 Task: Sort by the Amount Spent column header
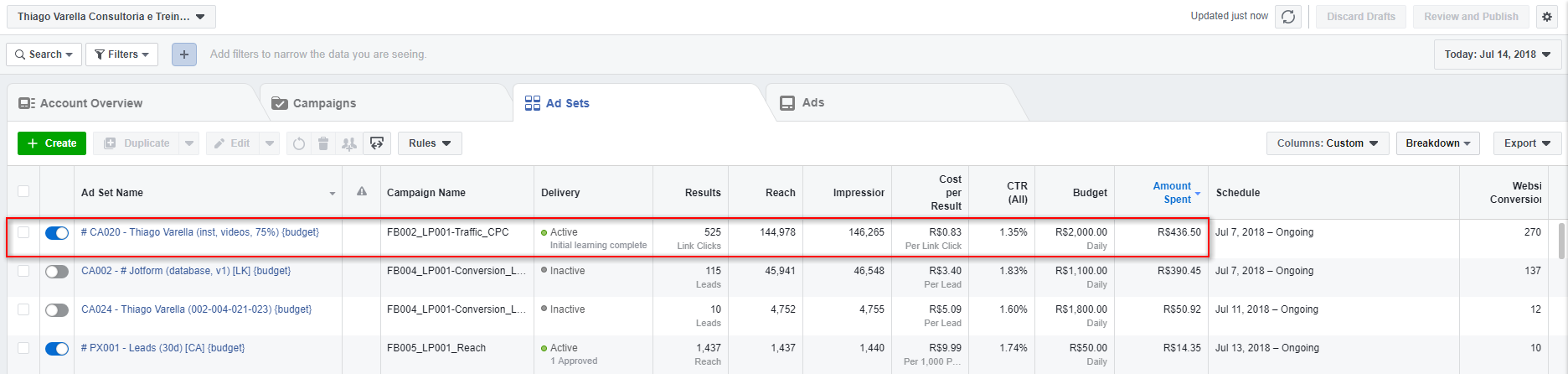coord(1172,192)
